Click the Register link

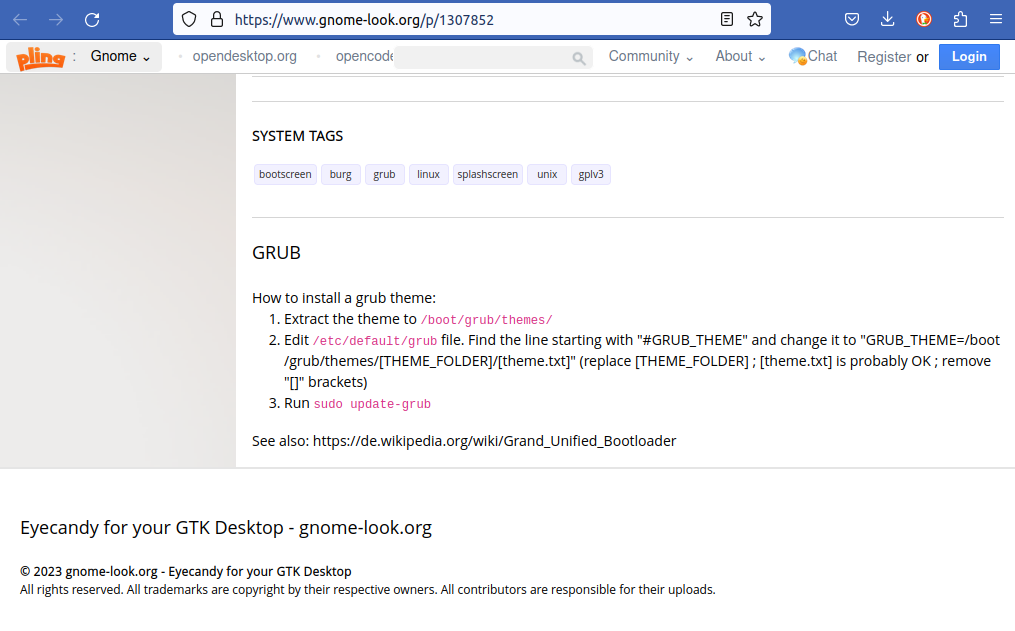[x=884, y=57]
